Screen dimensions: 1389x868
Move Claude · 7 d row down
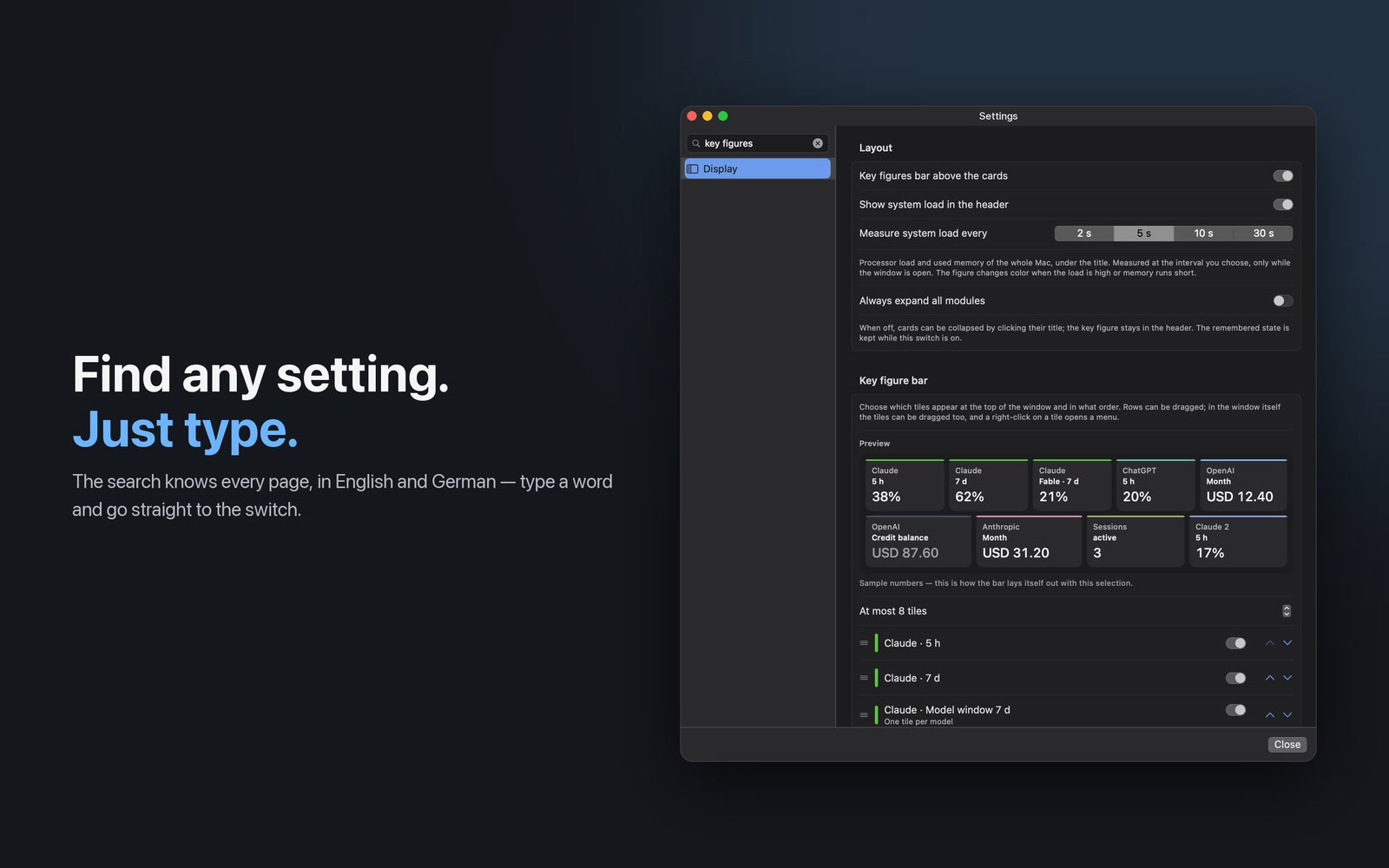tap(1287, 678)
